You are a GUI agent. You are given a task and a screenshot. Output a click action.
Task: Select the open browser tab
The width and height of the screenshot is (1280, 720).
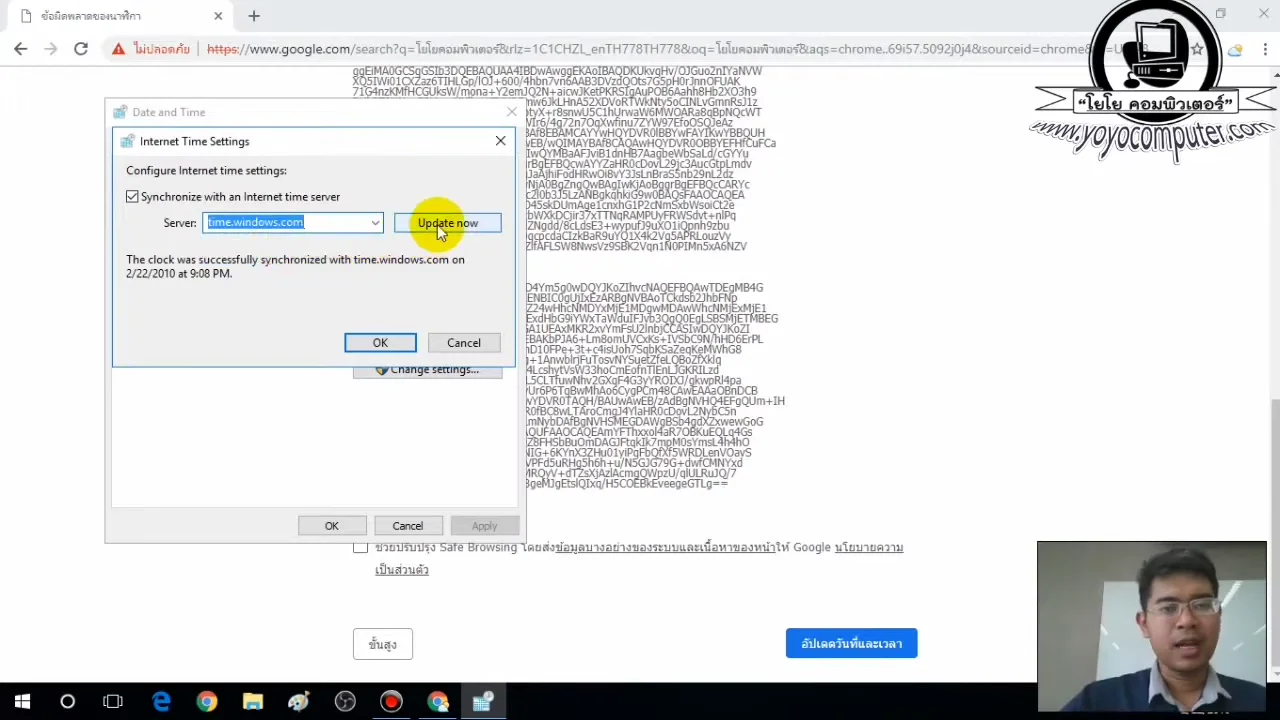coord(110,16)
